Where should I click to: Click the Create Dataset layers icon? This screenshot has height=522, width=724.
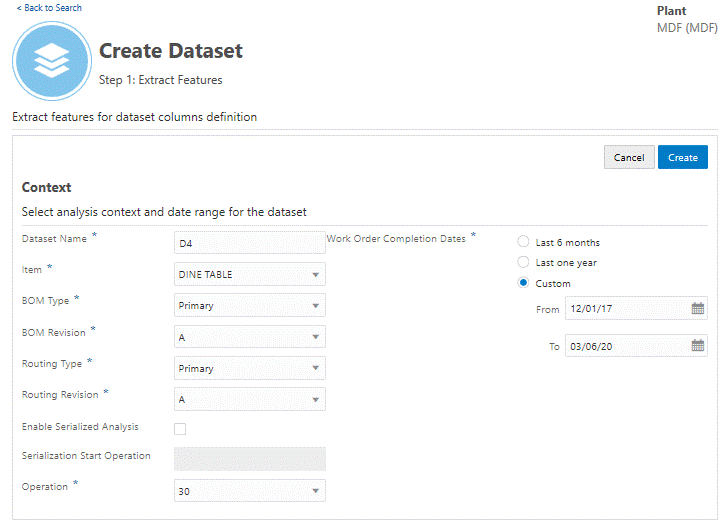click(51, 61)
